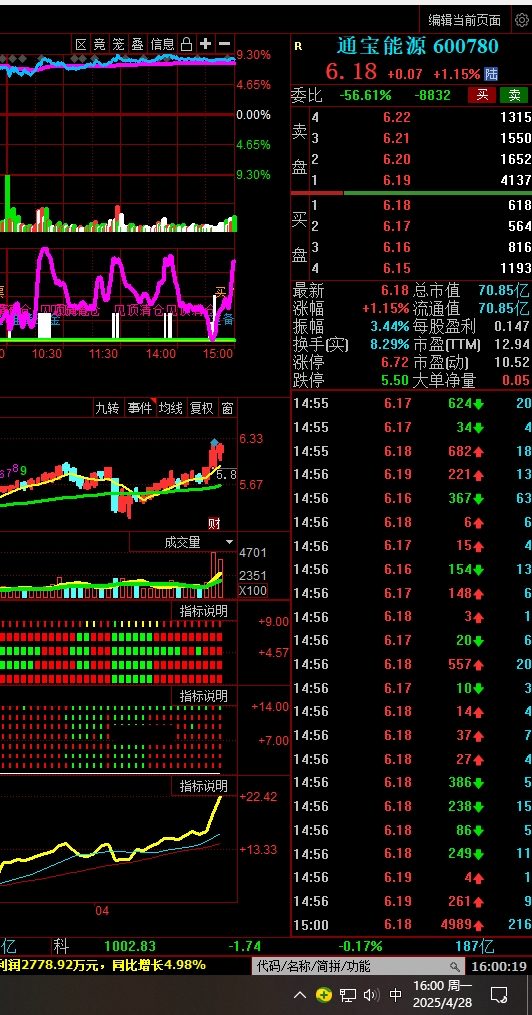The image size is (532, 1015).
Task: Open the notification center icon
Action: 499,994
